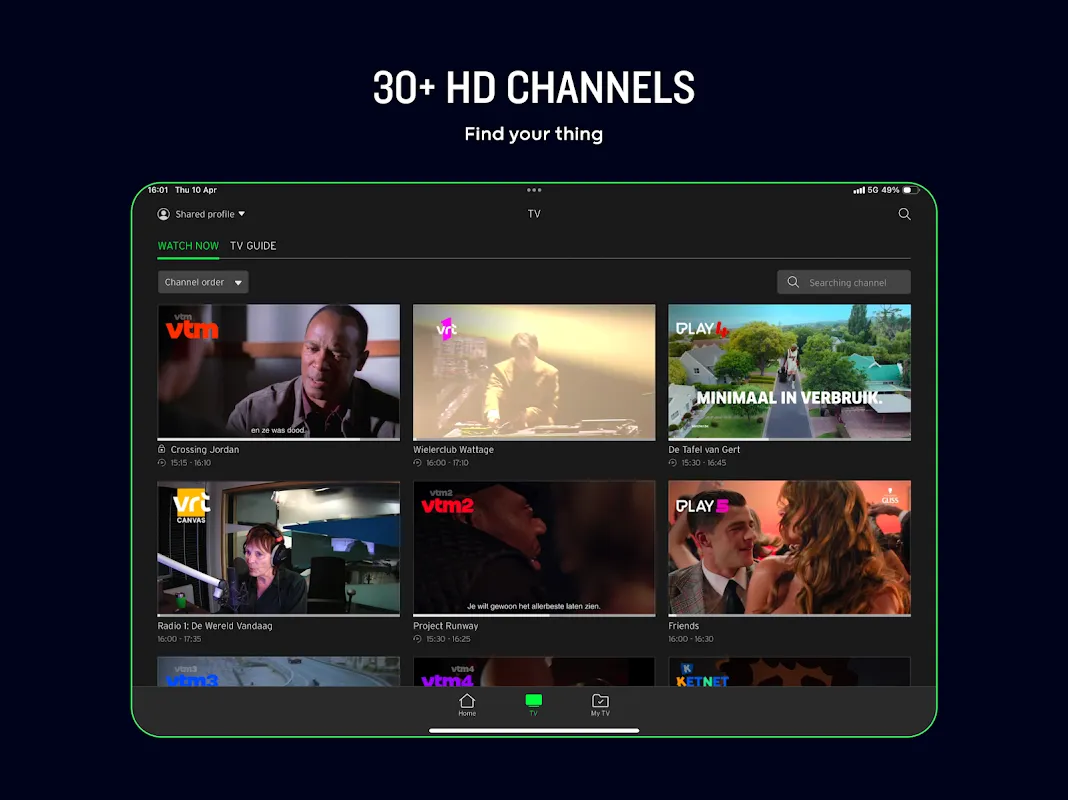
Task: Open the Channel order dropdown
Action: (203, 282)
